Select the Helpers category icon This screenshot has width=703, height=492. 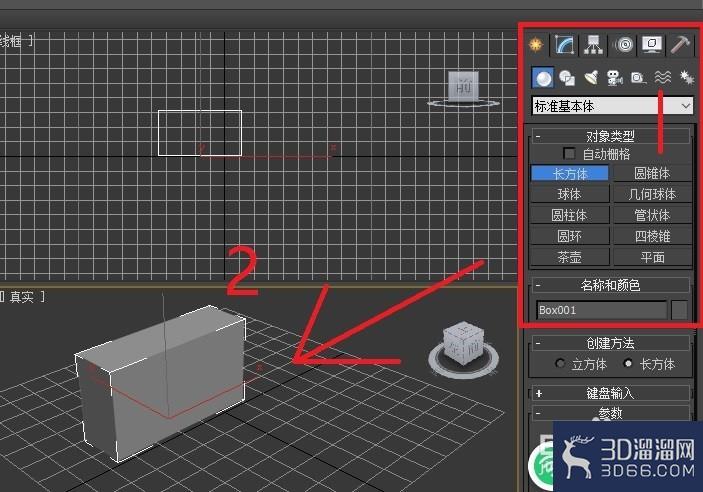click(638, 78)
